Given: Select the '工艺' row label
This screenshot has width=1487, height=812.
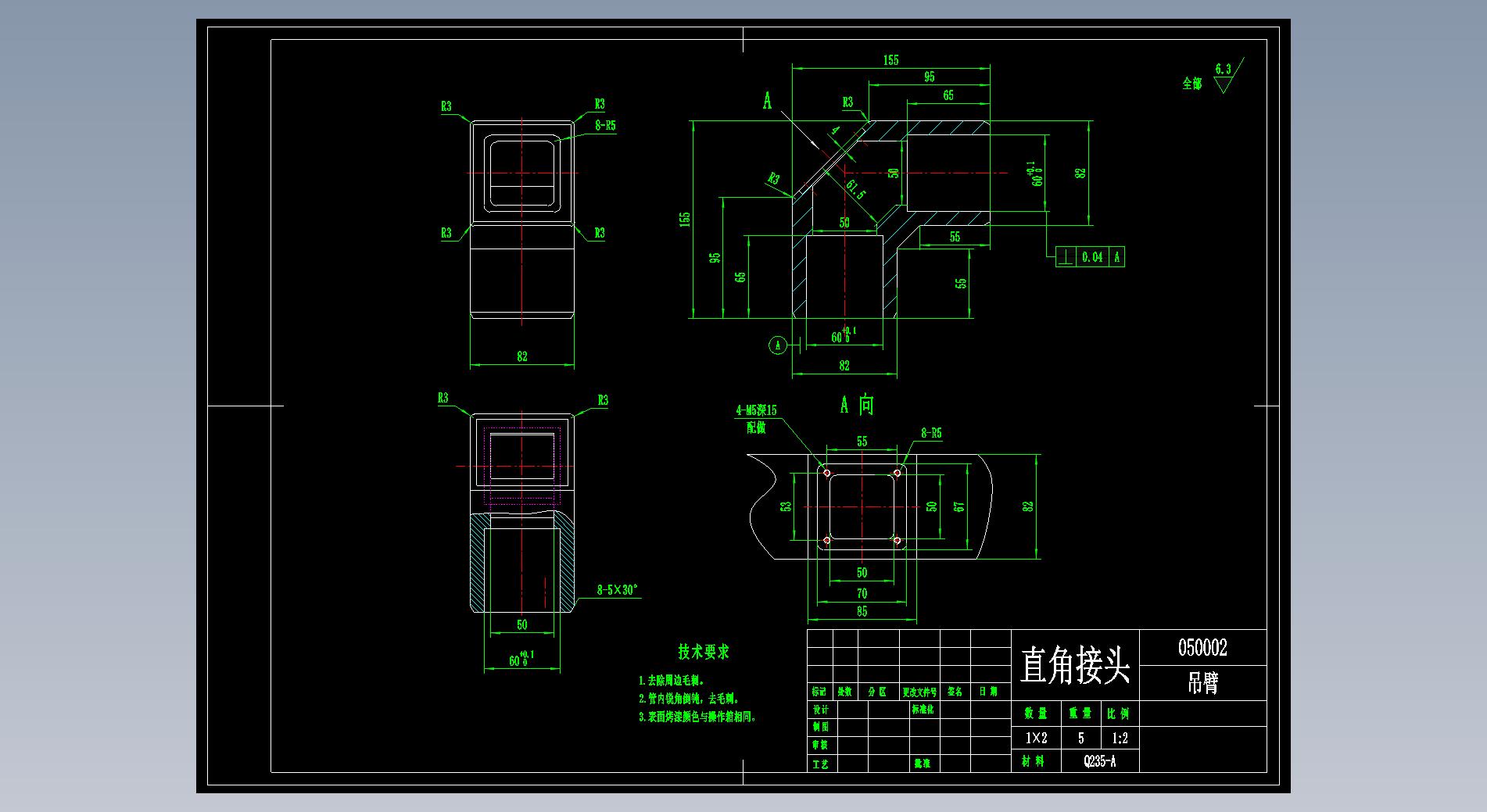Looking at the screenshot, I should pyautogui.click(x=820, y=764).
